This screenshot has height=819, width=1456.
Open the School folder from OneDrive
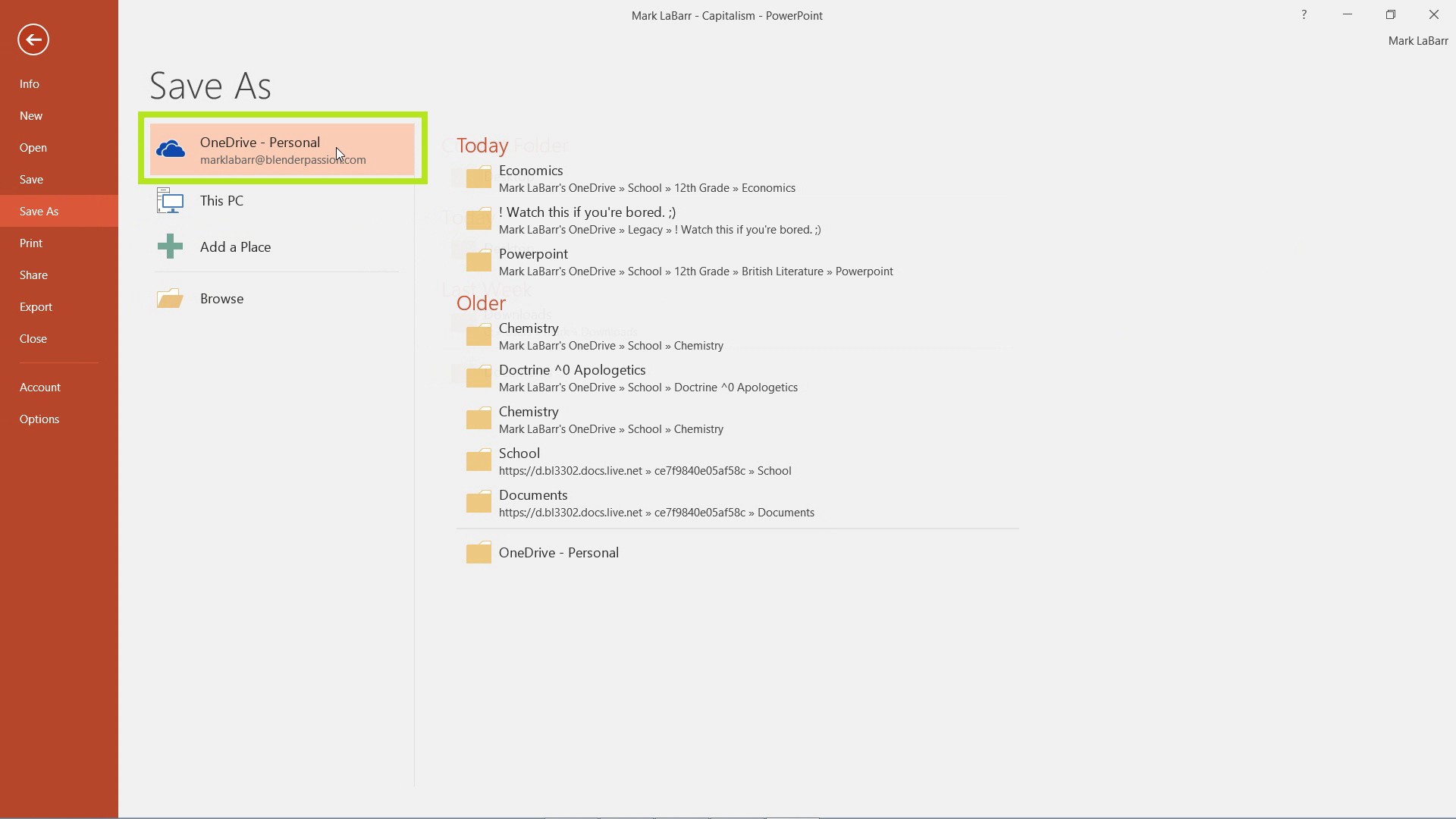click(x=519, y=460)
